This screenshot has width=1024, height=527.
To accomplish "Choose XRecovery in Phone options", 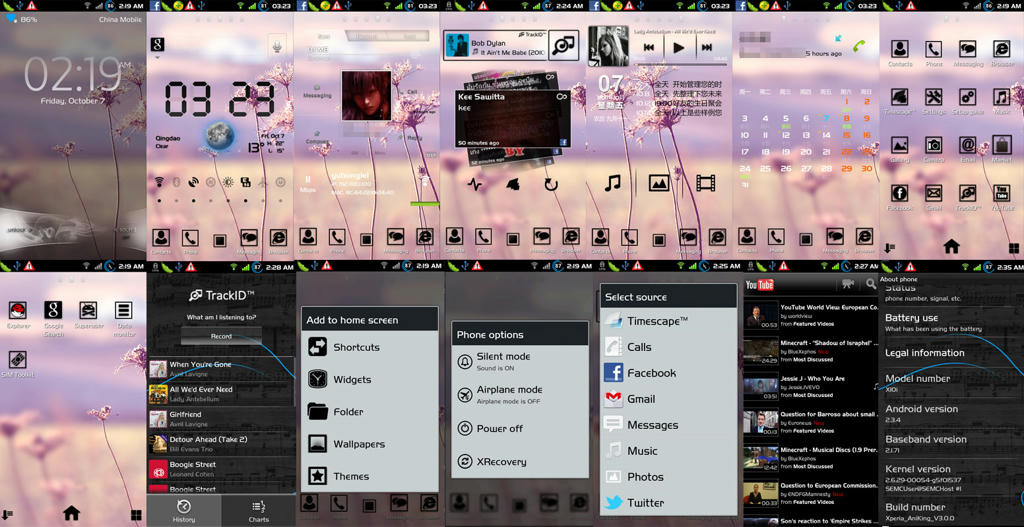I will tap(520, 461).
